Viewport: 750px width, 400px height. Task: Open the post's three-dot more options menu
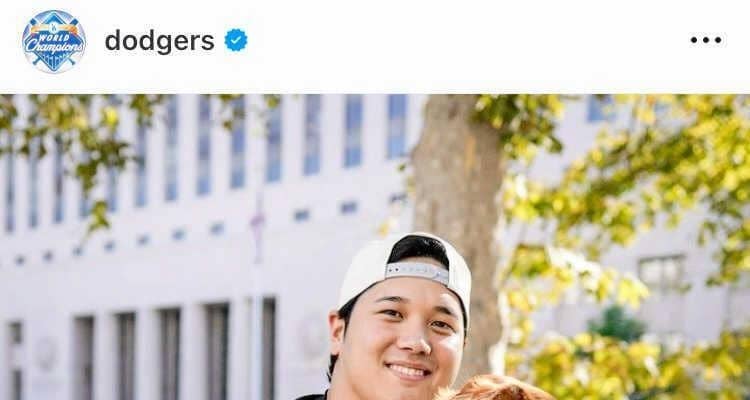706,40
